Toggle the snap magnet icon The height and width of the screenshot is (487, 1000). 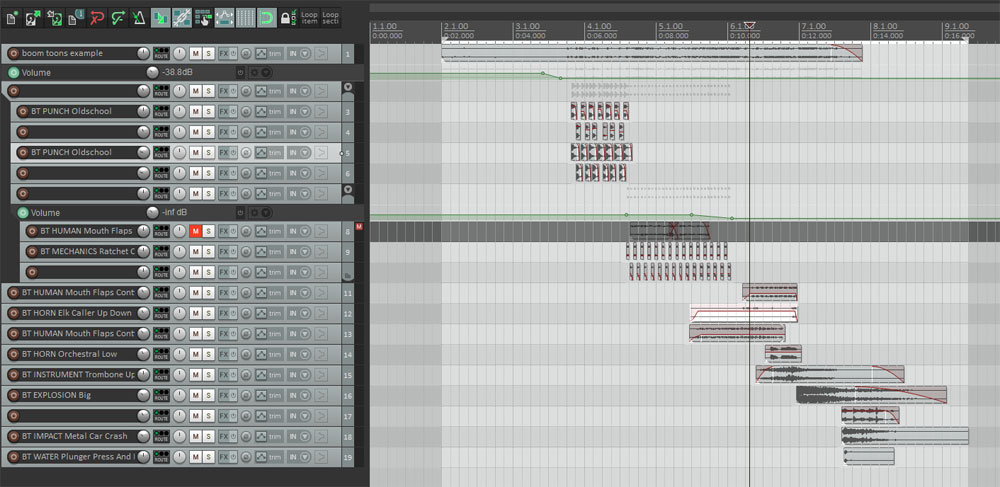tap(267, 18)
